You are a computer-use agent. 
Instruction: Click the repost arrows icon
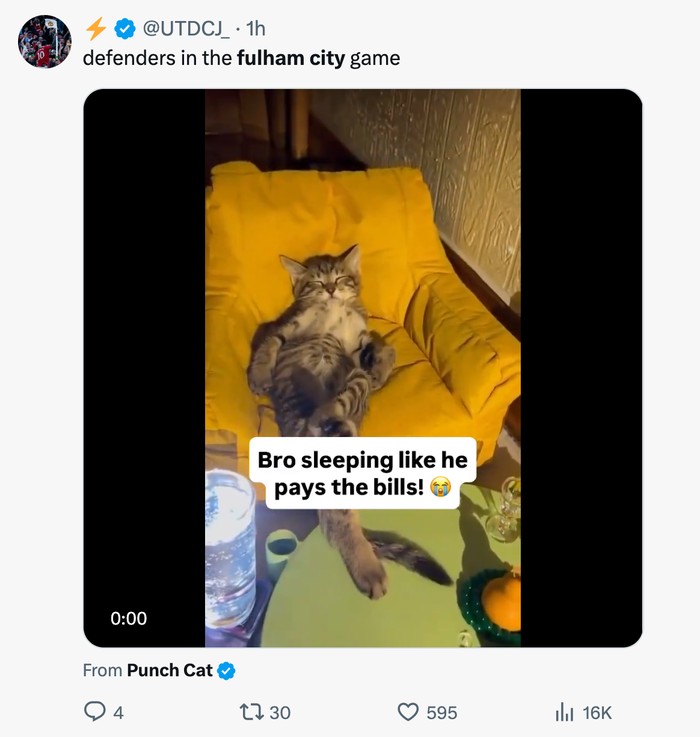(x=251, y=712)
